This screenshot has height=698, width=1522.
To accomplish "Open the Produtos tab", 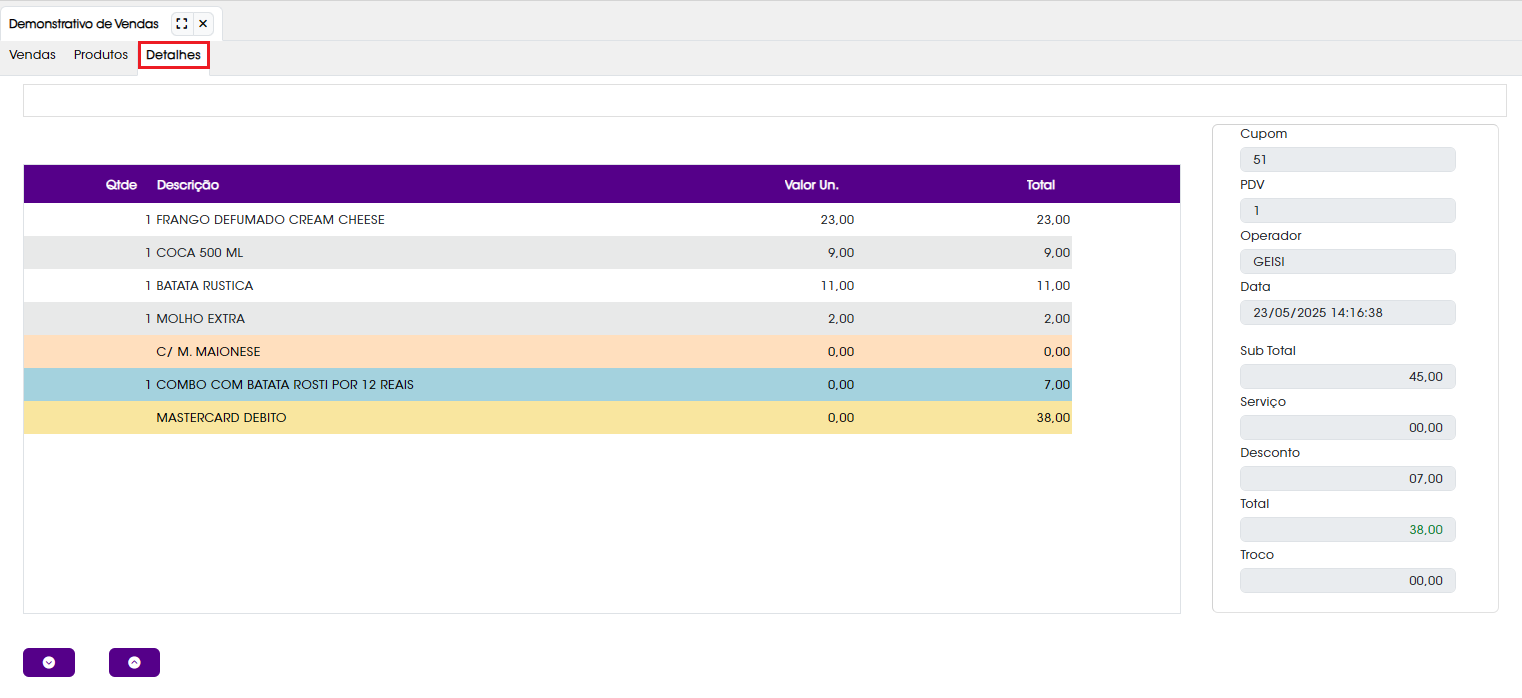I will pos(101,55).
